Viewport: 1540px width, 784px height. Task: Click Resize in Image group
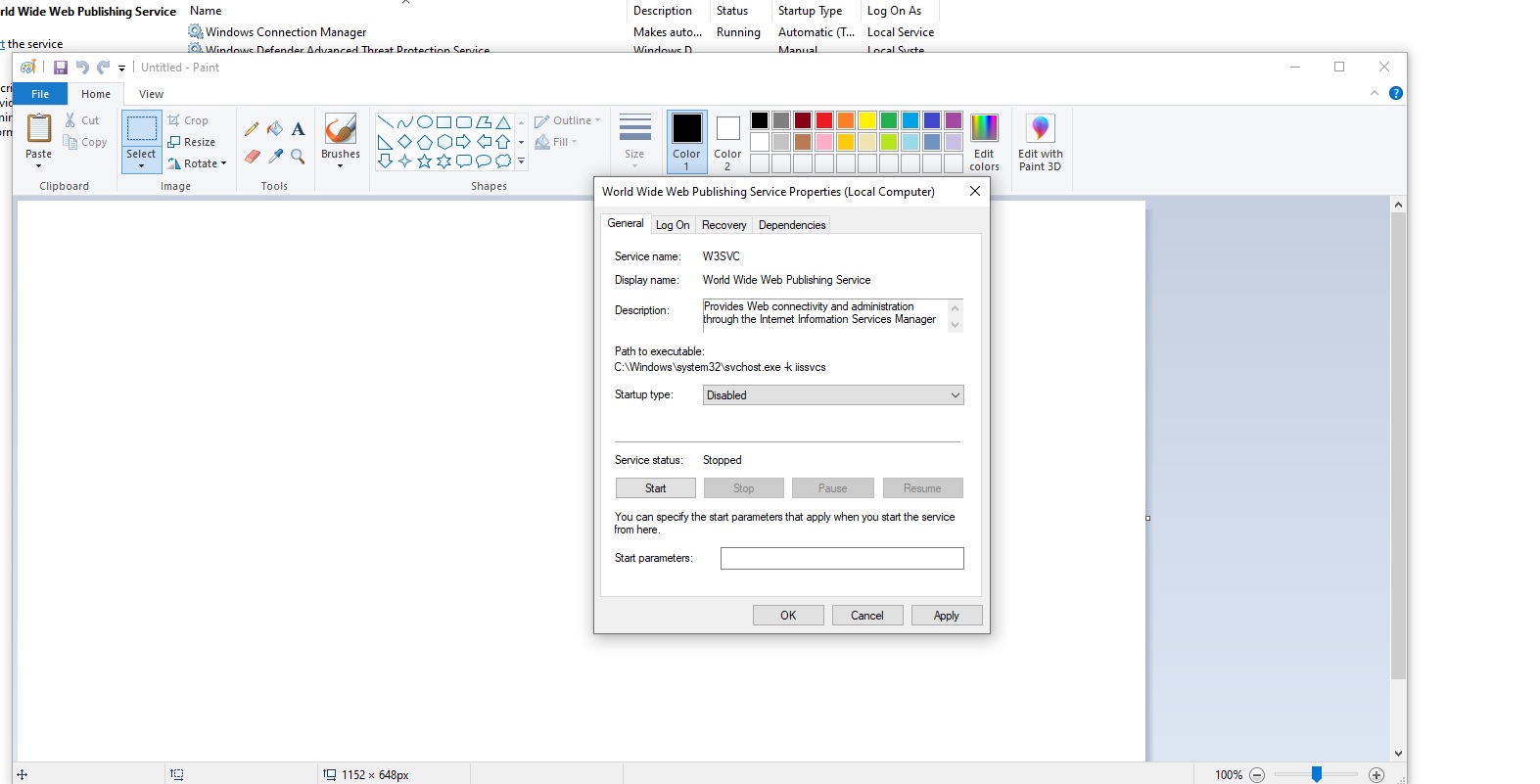[x=192, y=142]
